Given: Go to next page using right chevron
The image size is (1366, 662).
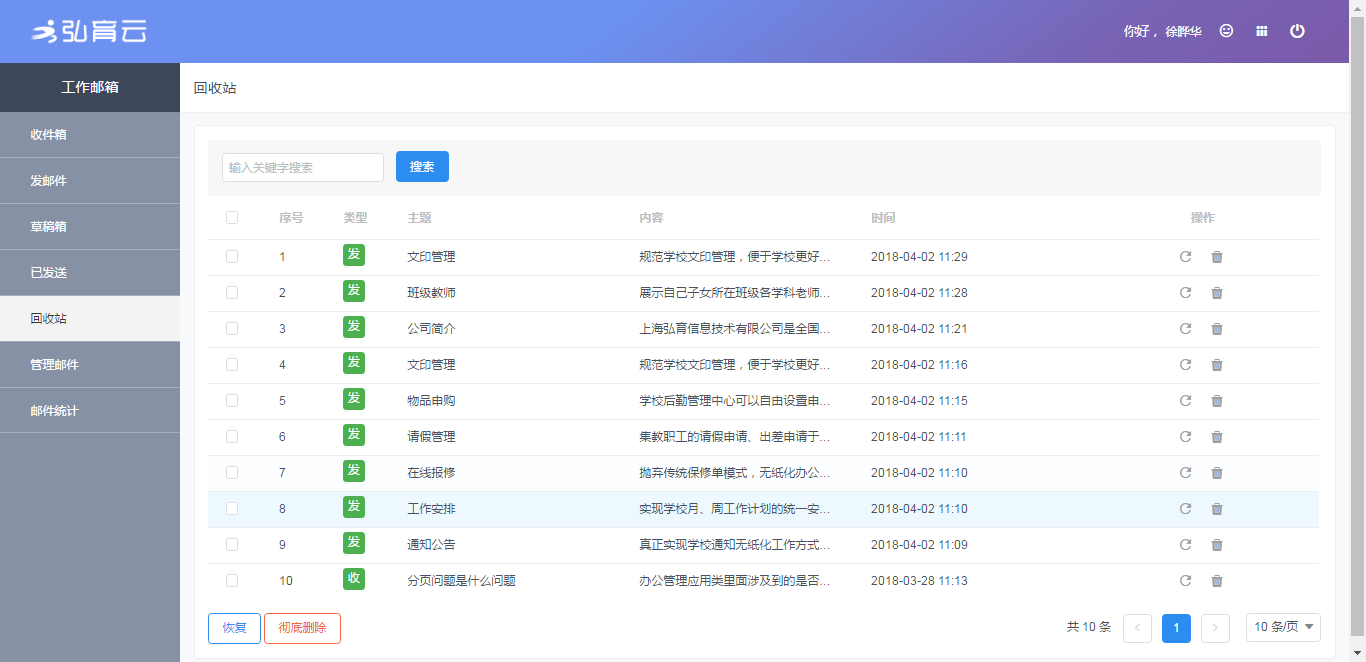Looking at the screenshot, I should pos(1215,628).
